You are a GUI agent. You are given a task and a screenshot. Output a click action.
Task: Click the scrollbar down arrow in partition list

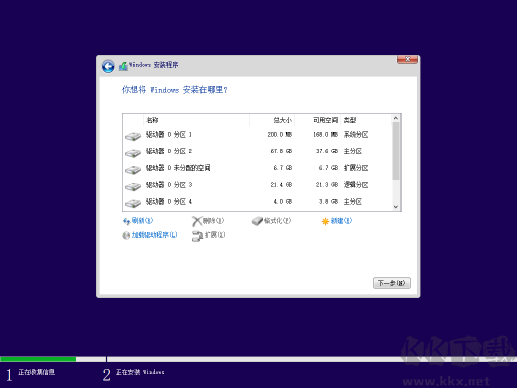pos(396,207)
